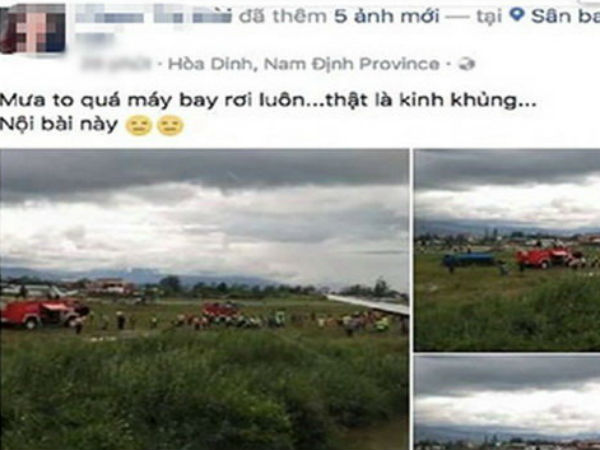This screenshot has height=450, width=600.
Task: Click the "5 ảnh mới" text
Action: coord(386,16)
